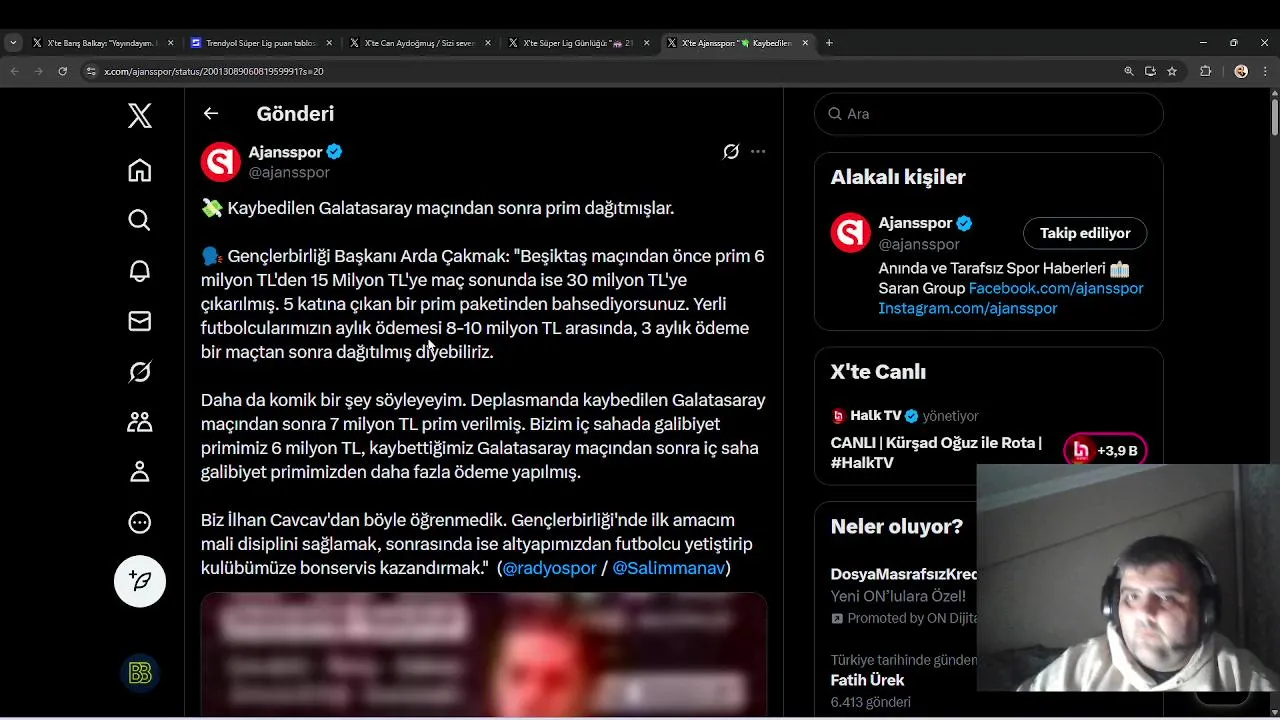1280x720 pixels.
Task: Open Chrome three-dot menu
Action: click(1265, 71)
